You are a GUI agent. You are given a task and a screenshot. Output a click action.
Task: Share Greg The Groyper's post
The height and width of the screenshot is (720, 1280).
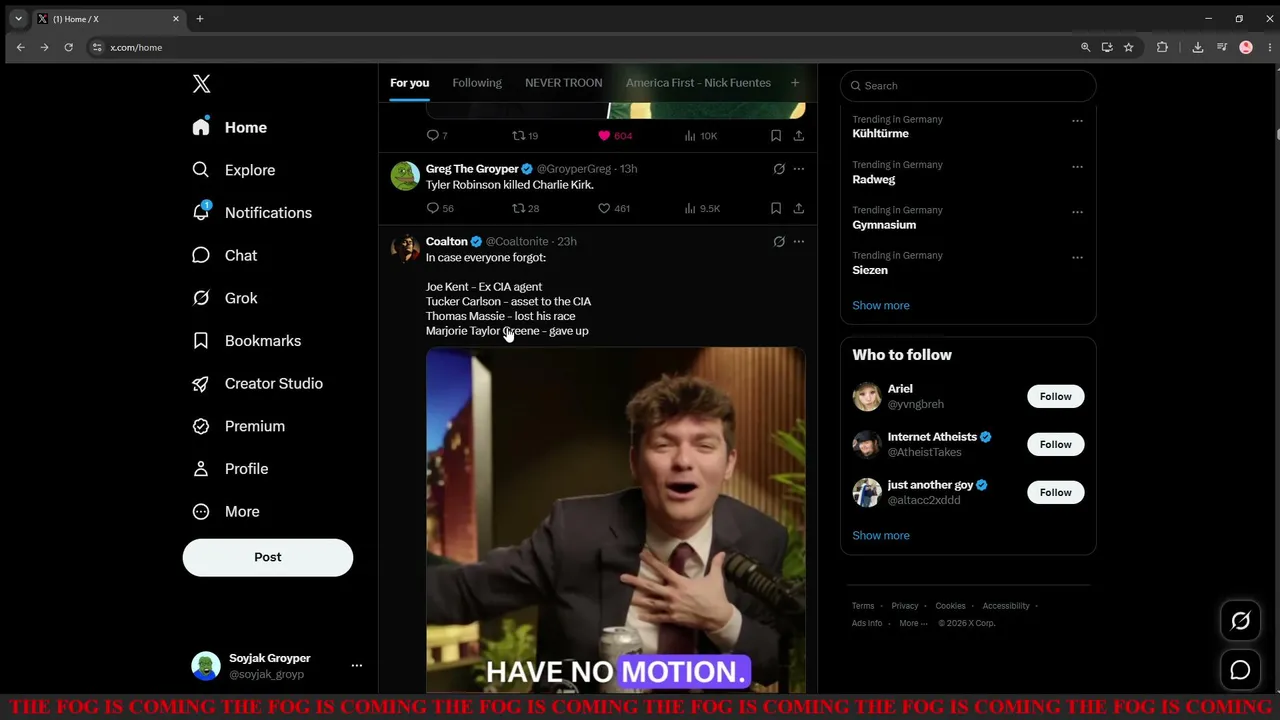click(798, 208)
